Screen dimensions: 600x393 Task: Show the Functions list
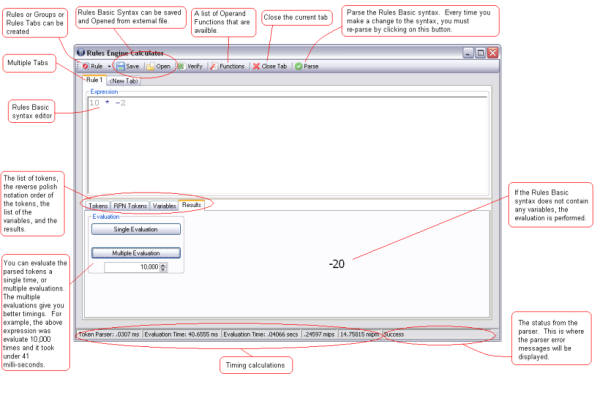(227, 66)
